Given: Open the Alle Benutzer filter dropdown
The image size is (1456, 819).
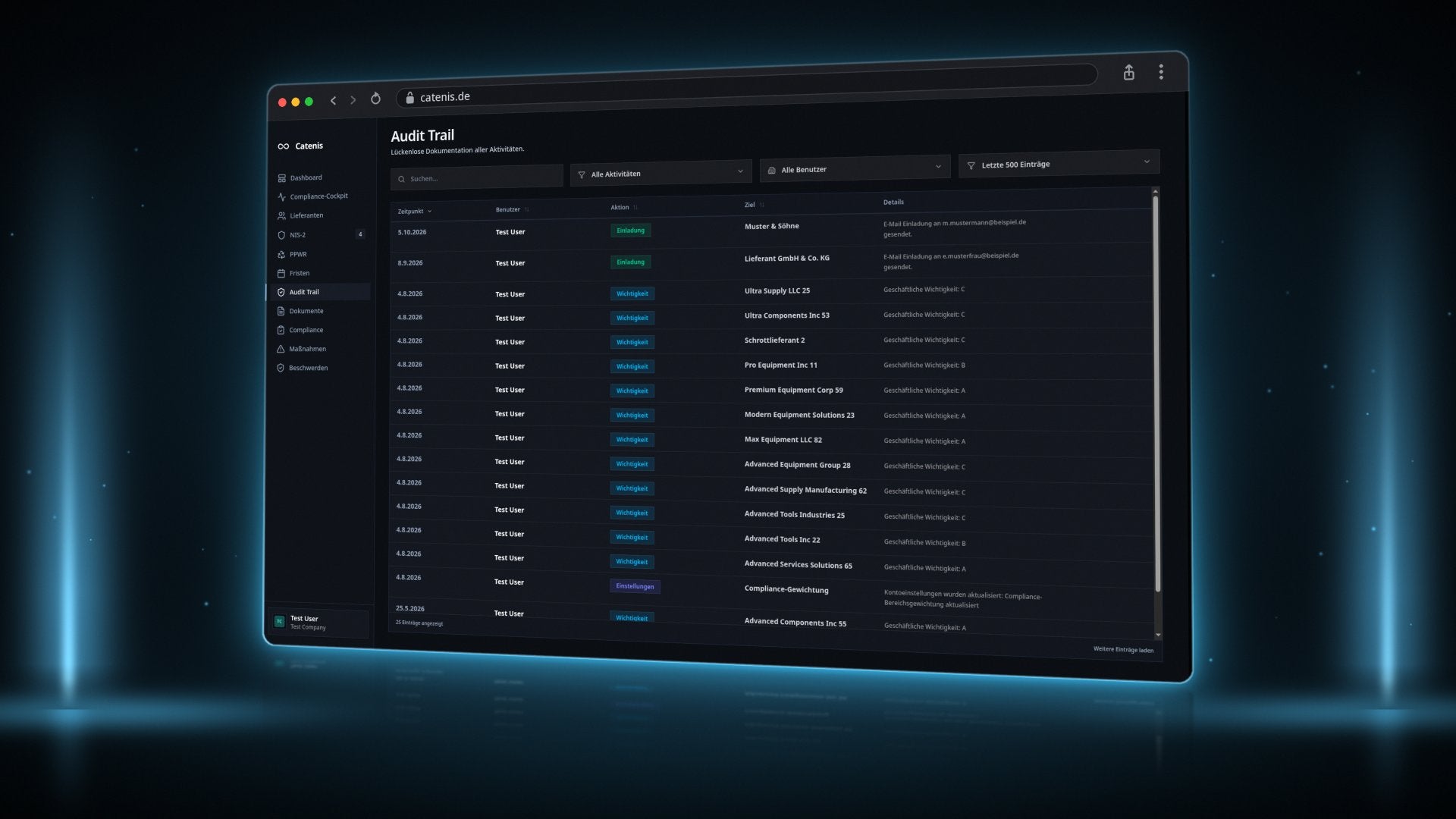Looking at the screenshot, I should tap(855, 168).
